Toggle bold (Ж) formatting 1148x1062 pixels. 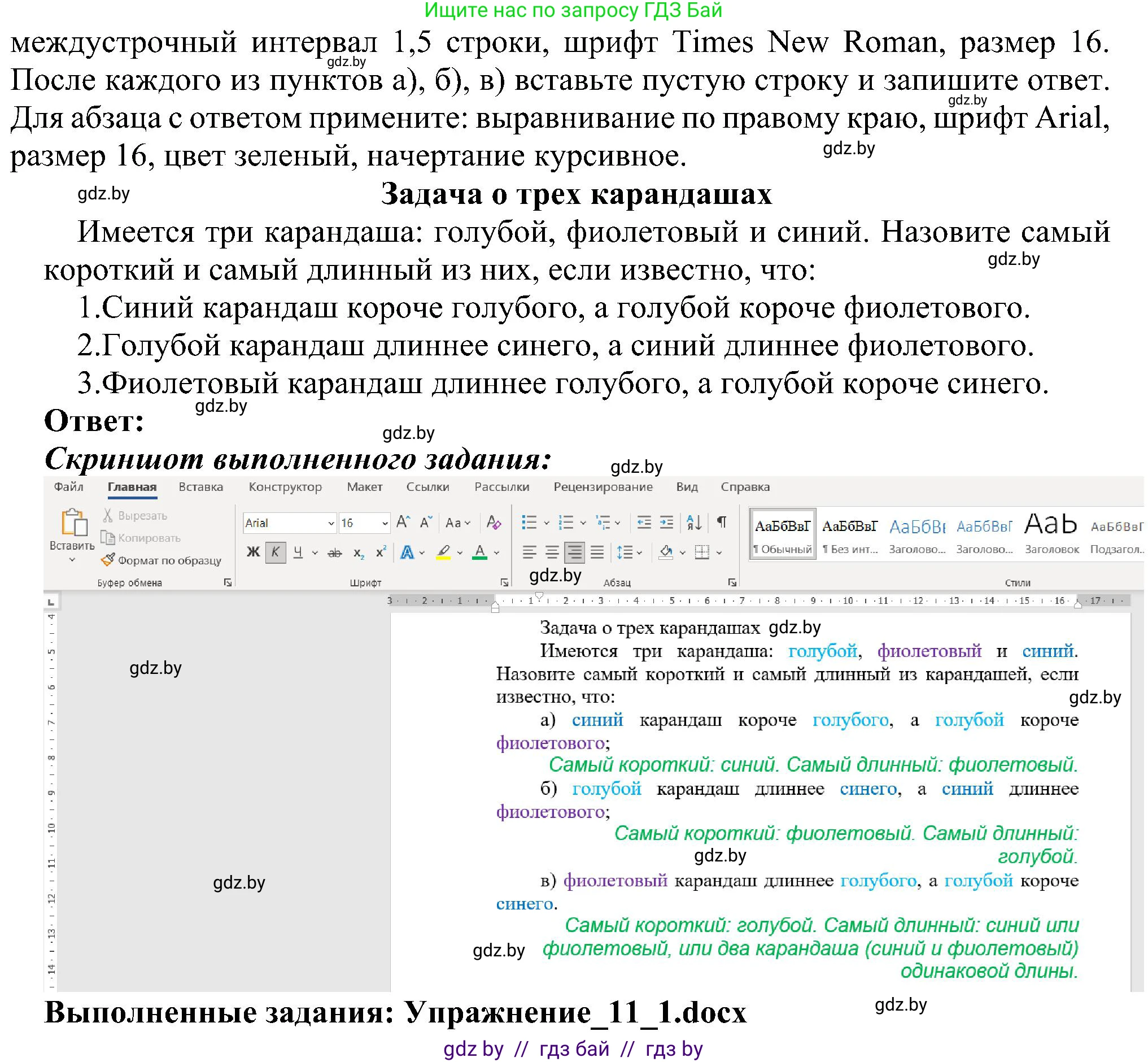[253, 552]
